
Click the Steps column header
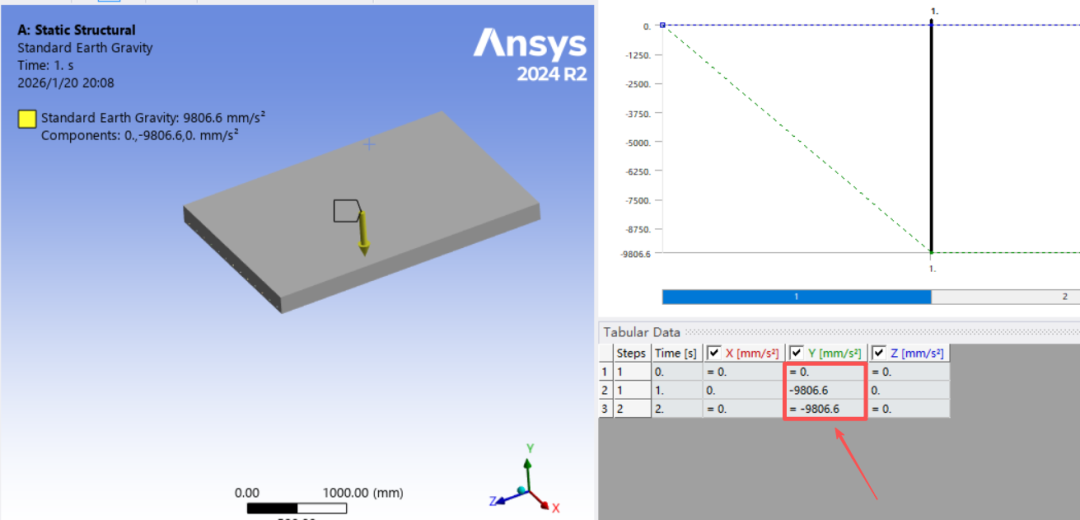(631, 353)
